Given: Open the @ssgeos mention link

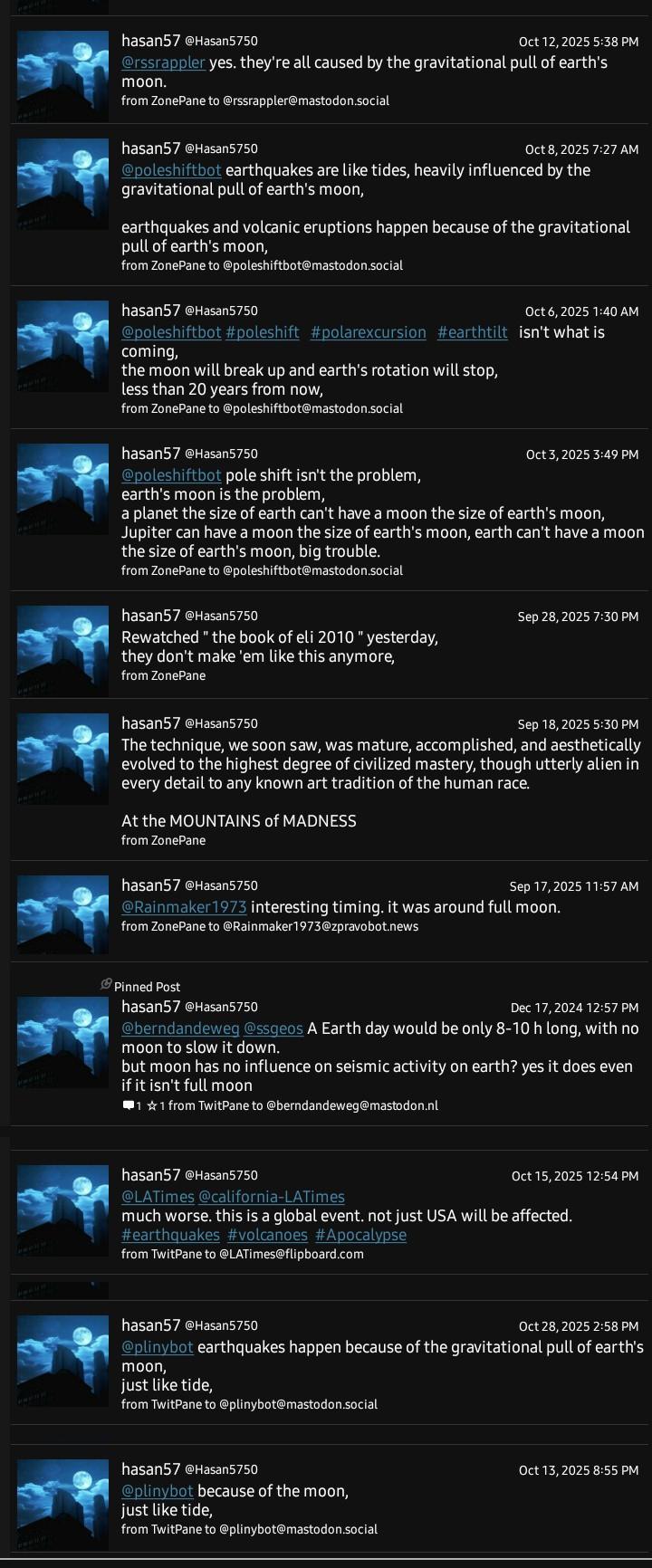Looking at the screenshot, I should [273, 1028].
